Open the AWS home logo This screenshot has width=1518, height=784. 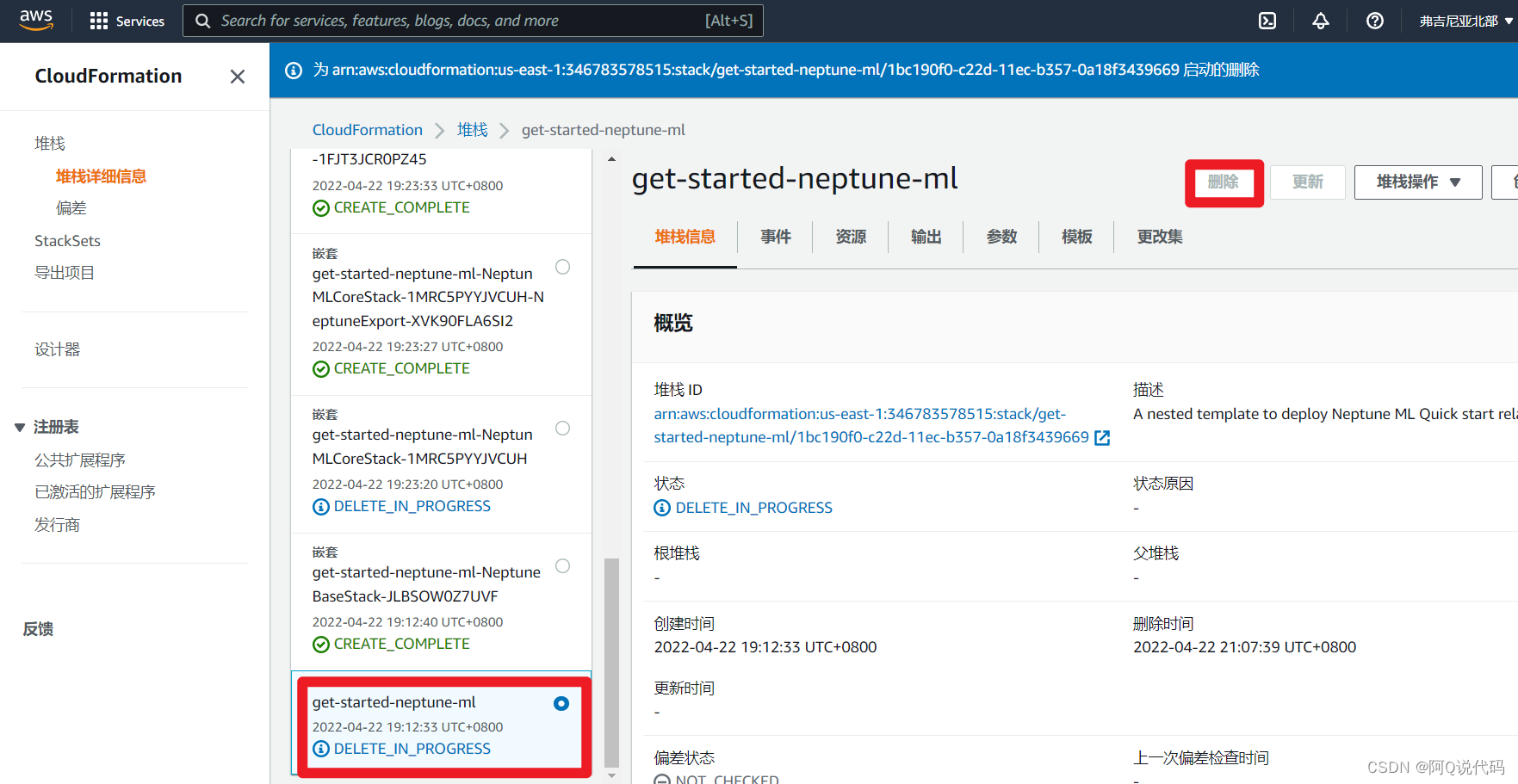point(36,20)
